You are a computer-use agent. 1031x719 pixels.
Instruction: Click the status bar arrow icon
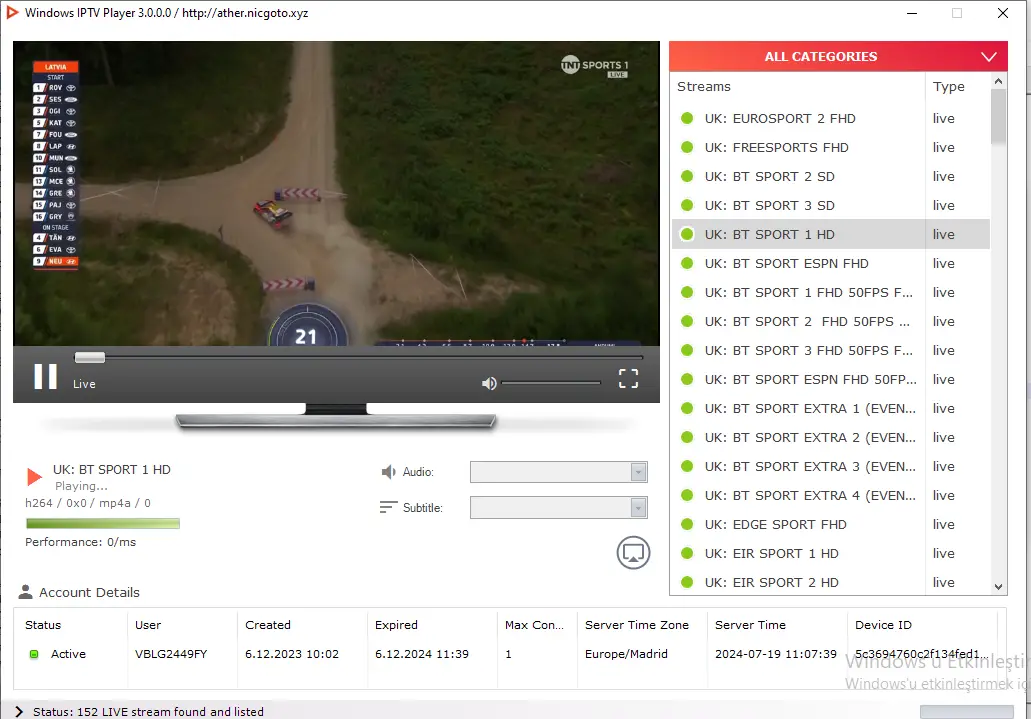pyautogui.click(x=18, y=711)
